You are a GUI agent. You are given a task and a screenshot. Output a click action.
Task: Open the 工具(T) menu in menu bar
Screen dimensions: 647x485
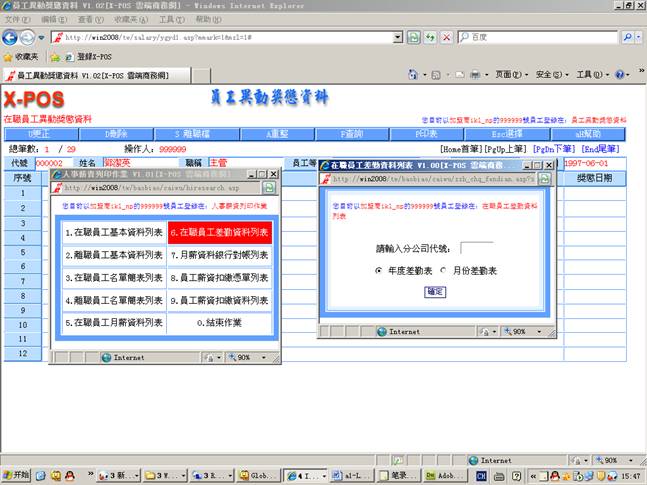172,19
